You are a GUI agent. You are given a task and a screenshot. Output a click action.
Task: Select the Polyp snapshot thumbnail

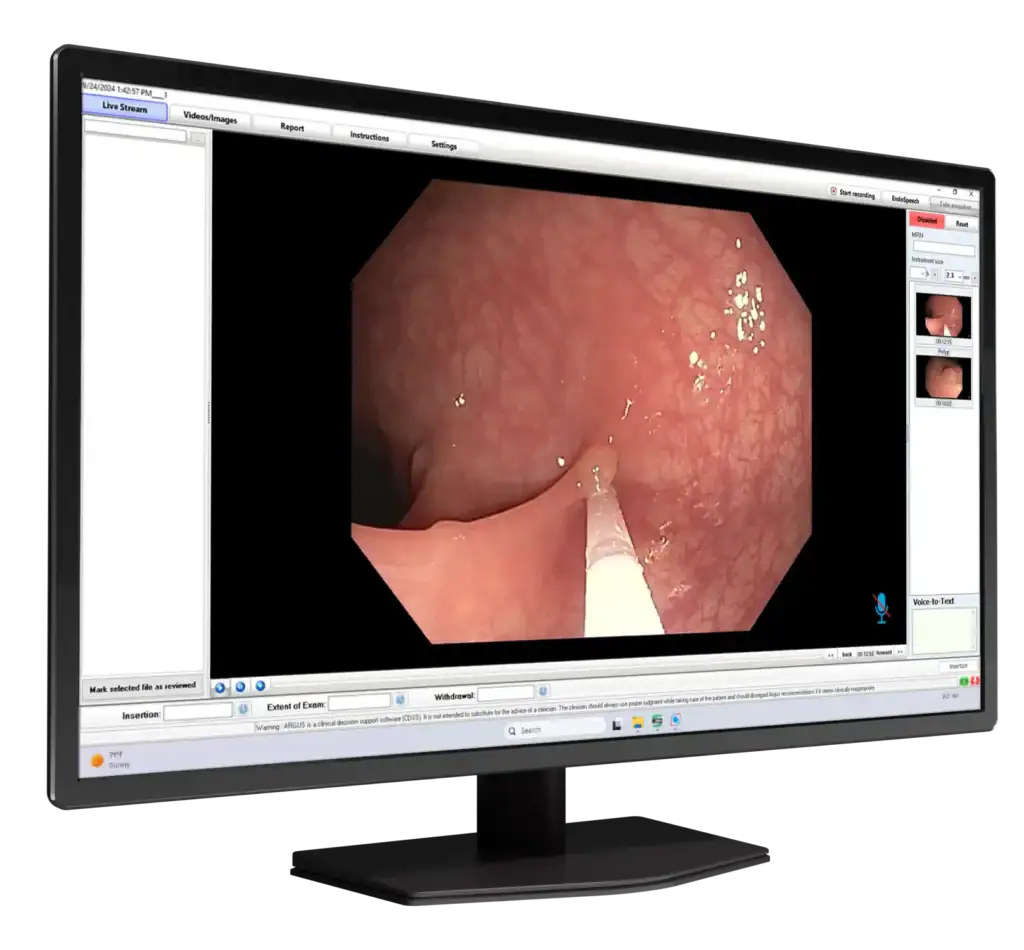click(x=943, y=378)
